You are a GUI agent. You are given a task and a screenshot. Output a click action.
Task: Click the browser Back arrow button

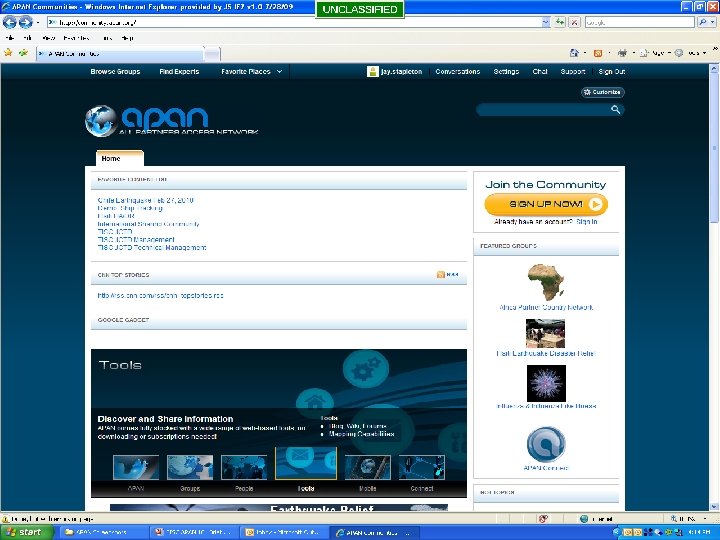pos(10,22)
